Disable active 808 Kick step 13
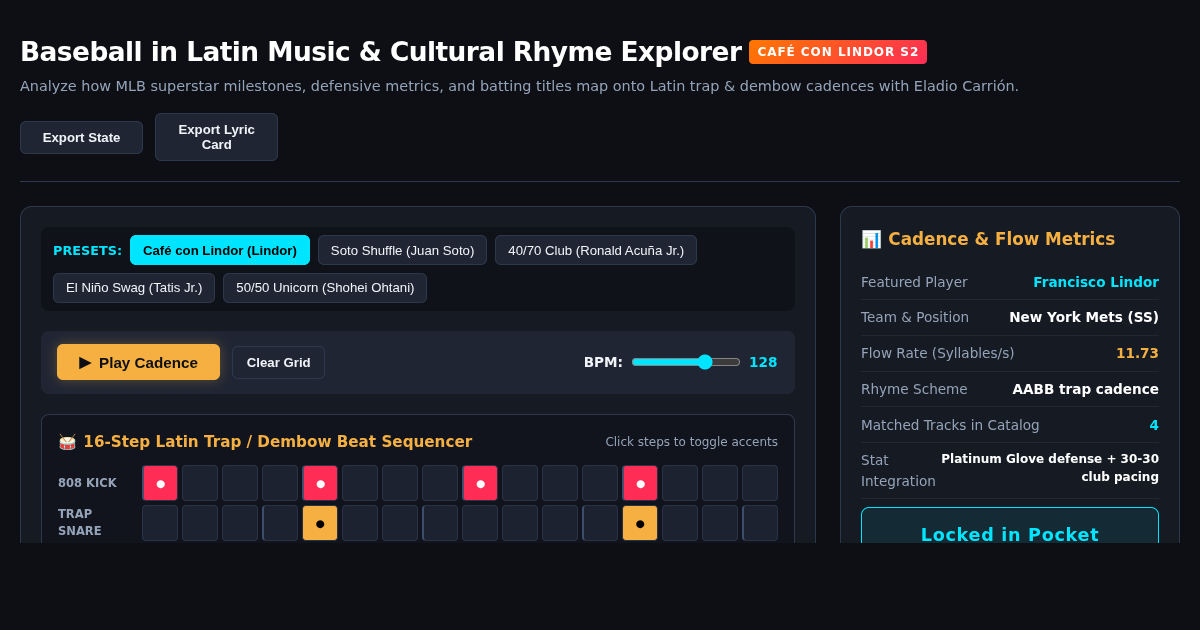This screenshot has height=630, width=1200. pos(640,483)
